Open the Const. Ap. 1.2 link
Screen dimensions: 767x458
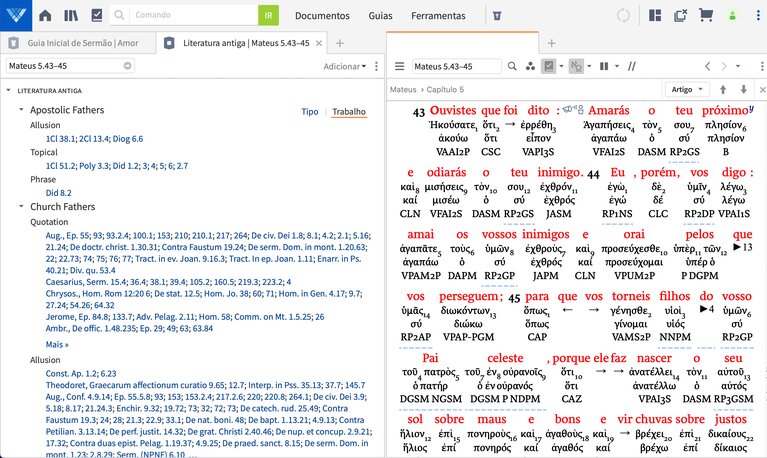70,373
